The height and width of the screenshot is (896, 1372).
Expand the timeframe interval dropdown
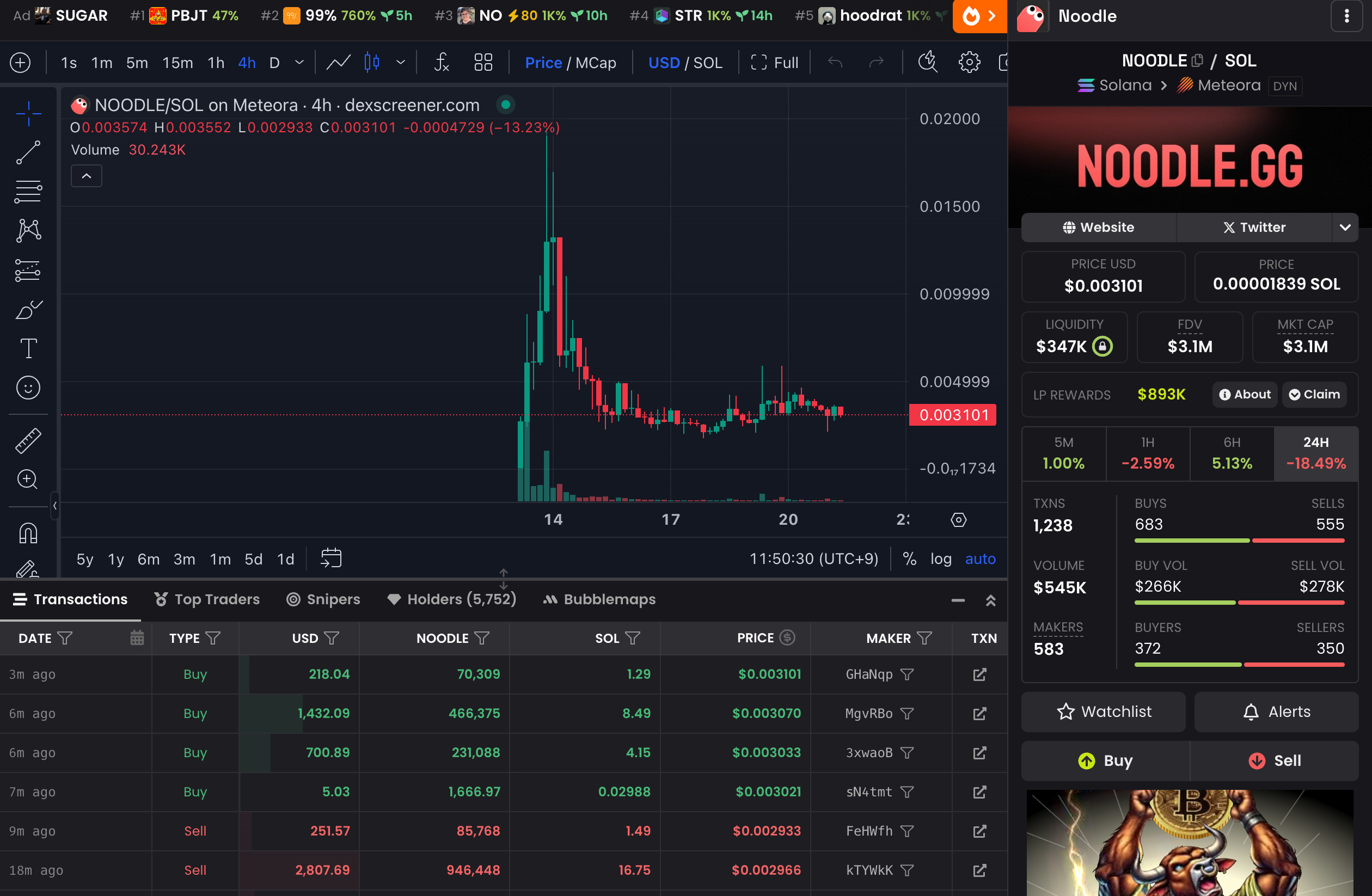pos(299,62)
